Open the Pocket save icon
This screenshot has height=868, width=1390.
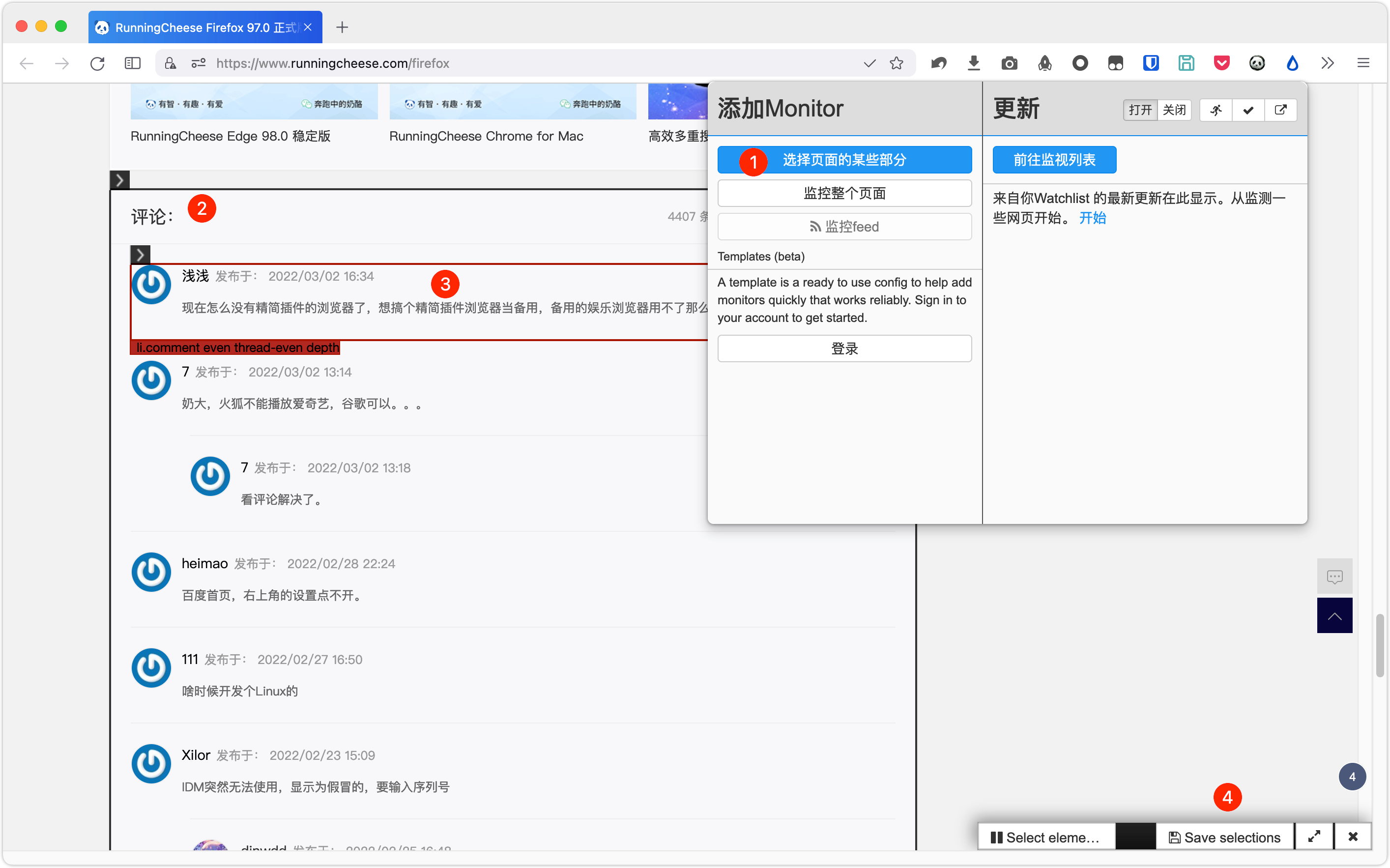pos(1221,63)
